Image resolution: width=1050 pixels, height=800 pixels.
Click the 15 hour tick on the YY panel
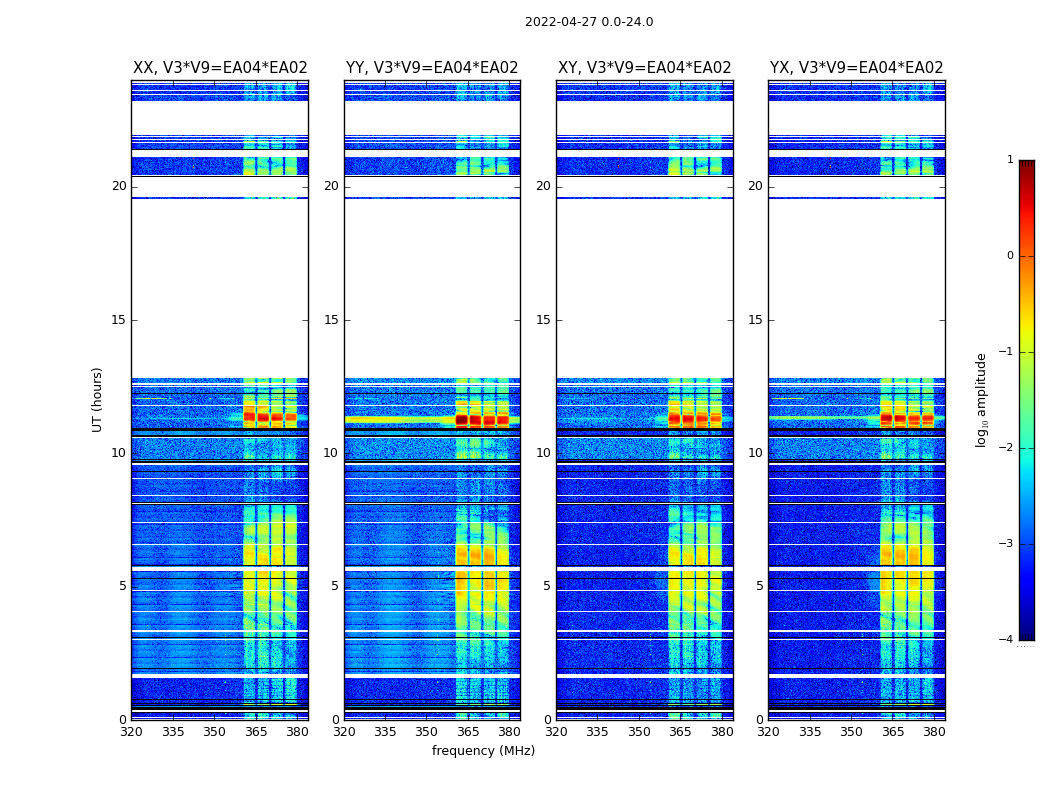point(331,320)
